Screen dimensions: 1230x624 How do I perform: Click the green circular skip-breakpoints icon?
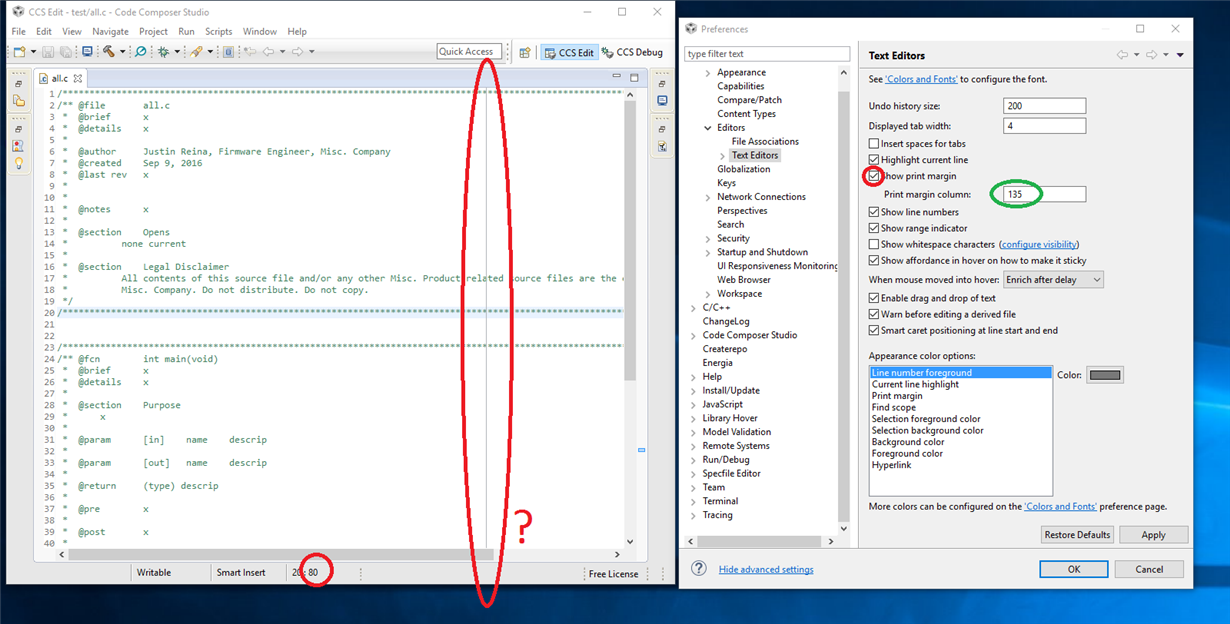pyautogui.click(x=140, y=51)
